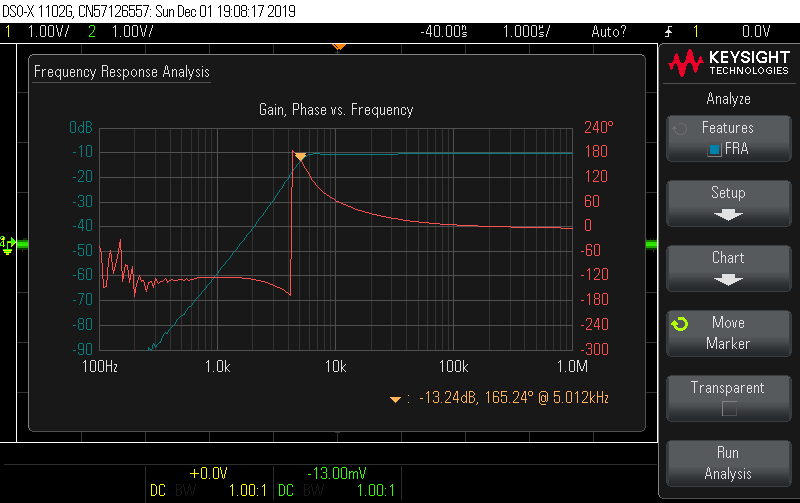Image resolution: width=800 pixels, height=503 pixels.
Task: Click the Keysight Technologies logo
Action: (727, 65)
